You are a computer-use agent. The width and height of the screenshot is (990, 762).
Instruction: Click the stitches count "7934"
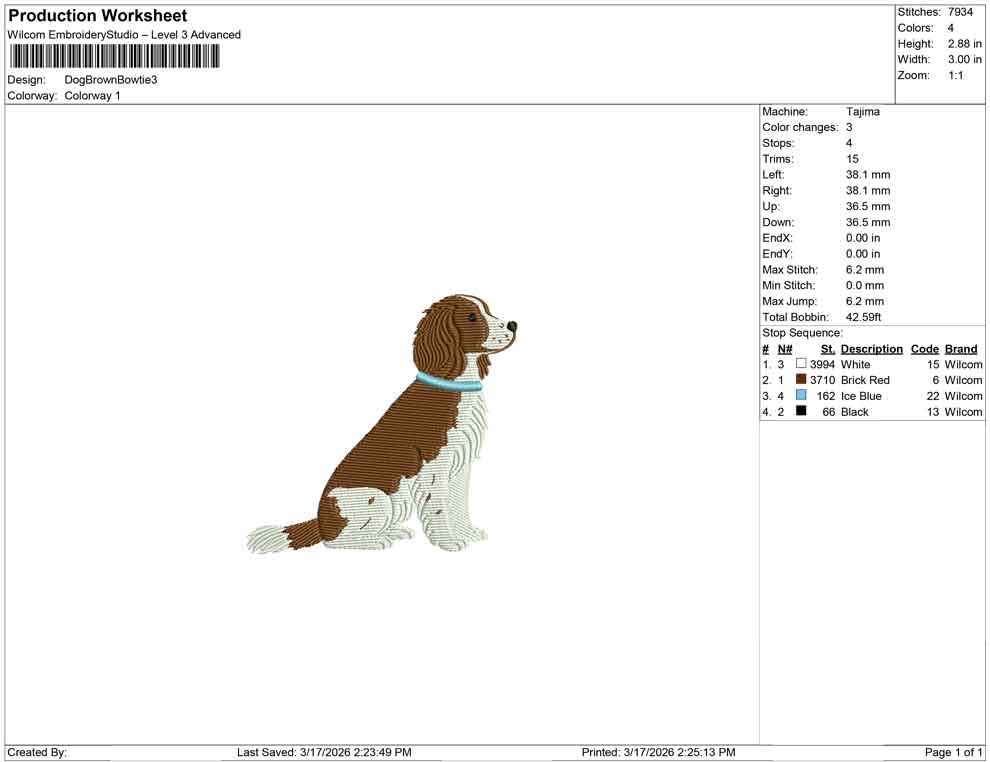click(960, 12)
